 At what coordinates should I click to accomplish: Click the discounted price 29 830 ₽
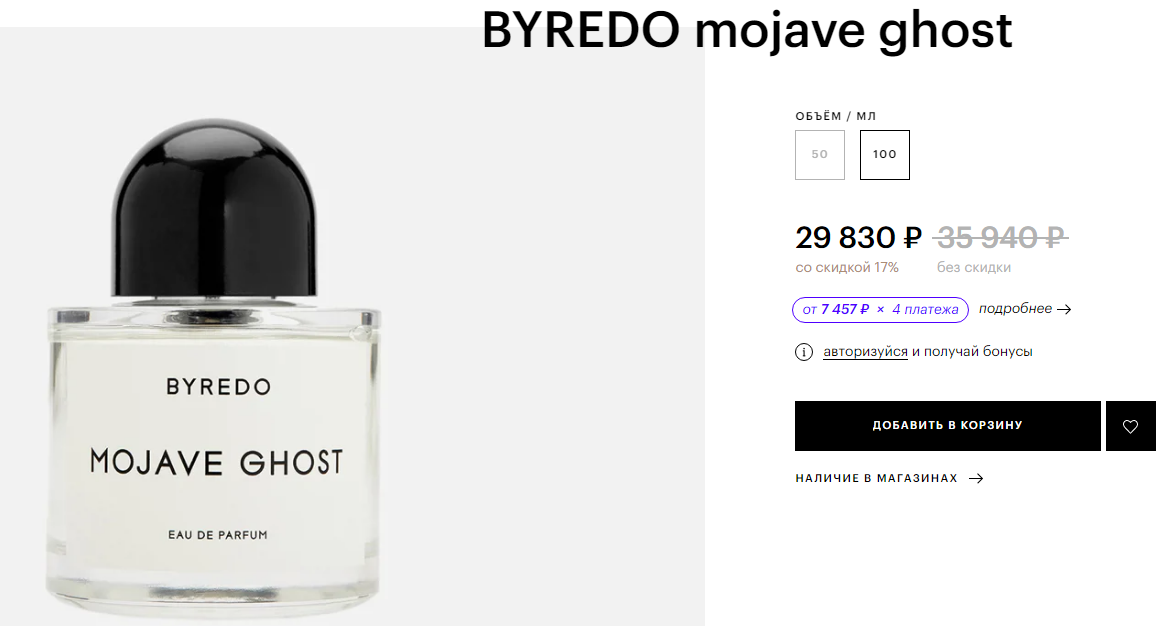click(858, 238)
